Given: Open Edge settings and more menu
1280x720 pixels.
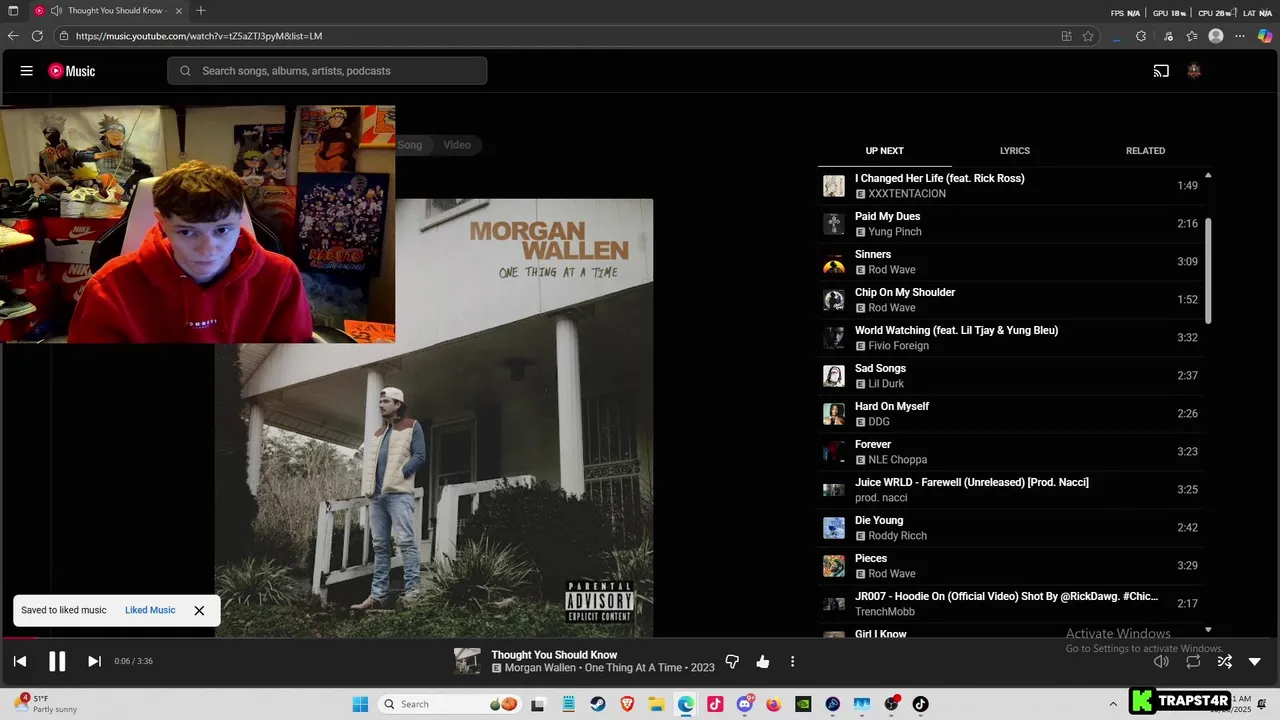Looking at the screenshot, I should click(x=1240, y=36).
